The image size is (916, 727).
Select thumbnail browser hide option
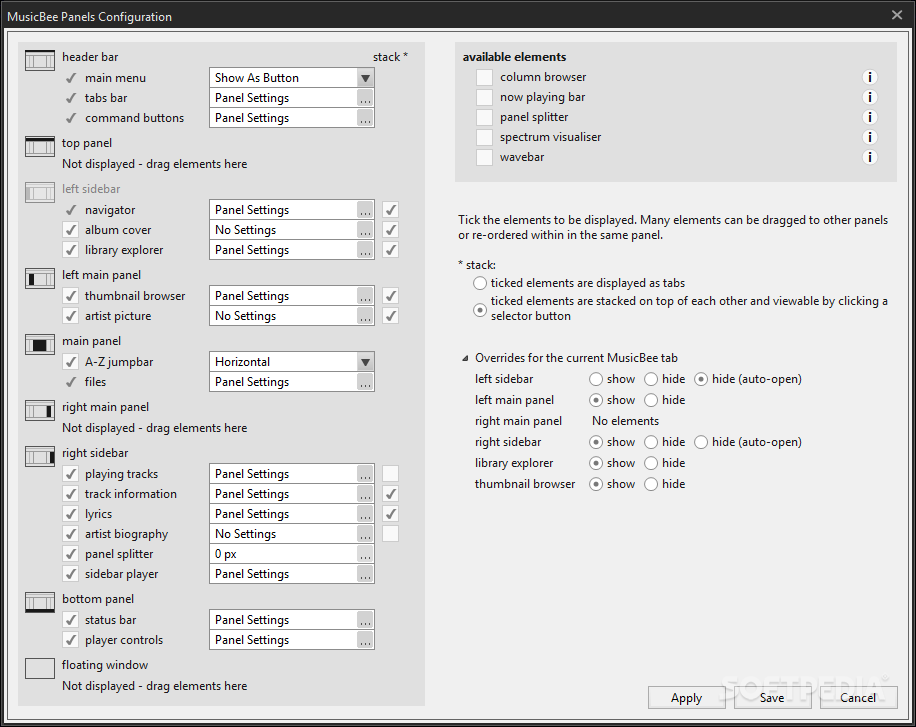click(651, 484)
